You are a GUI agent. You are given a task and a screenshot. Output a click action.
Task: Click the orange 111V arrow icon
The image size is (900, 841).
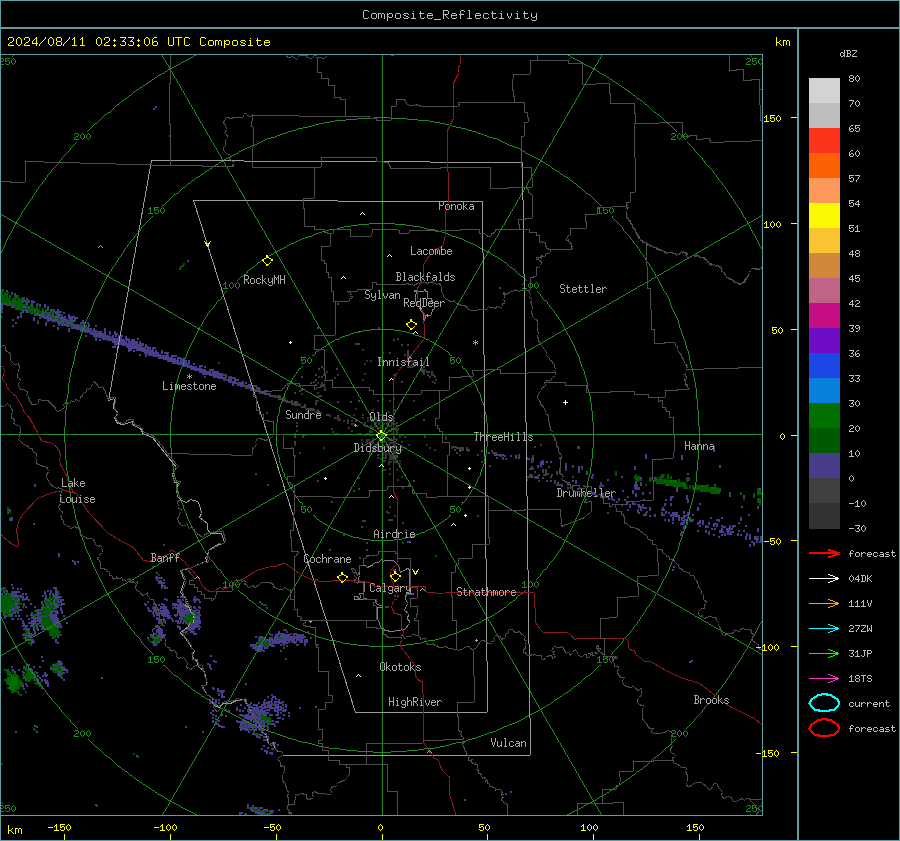(x=824, y=603)
